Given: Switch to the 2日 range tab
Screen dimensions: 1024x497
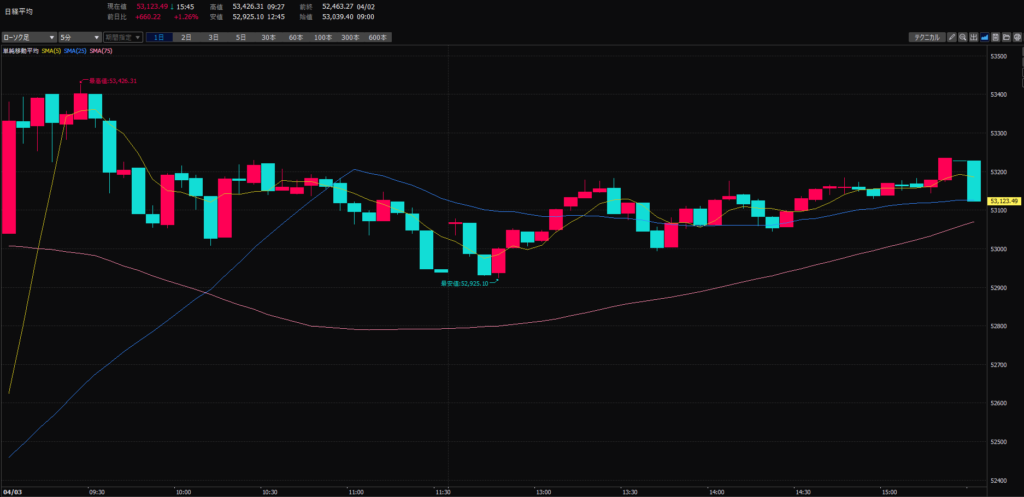Looking at the screenshot, I should [x=186, y=37].
